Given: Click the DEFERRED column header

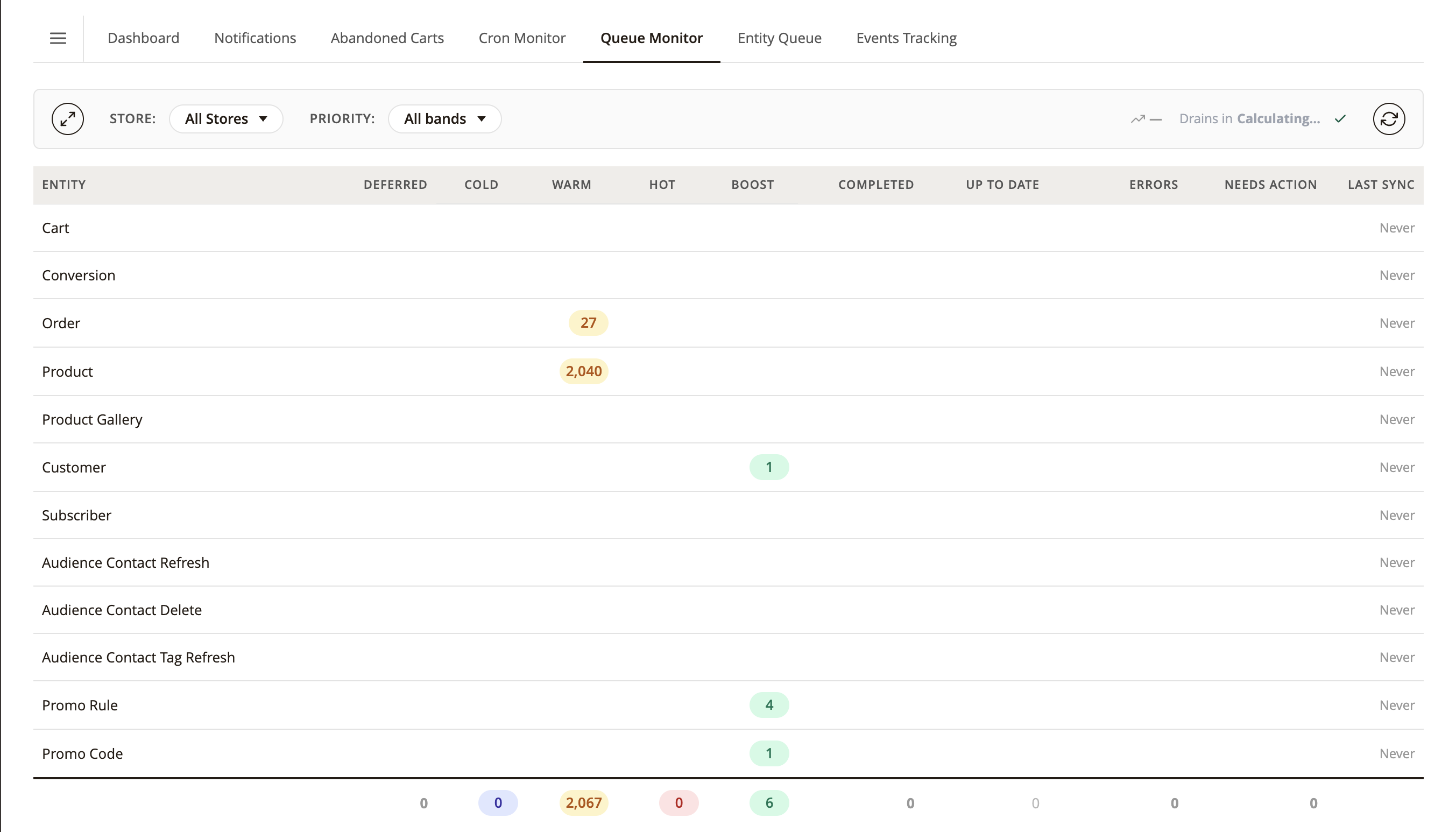Looking at the screenshot, I should (395, 185).
